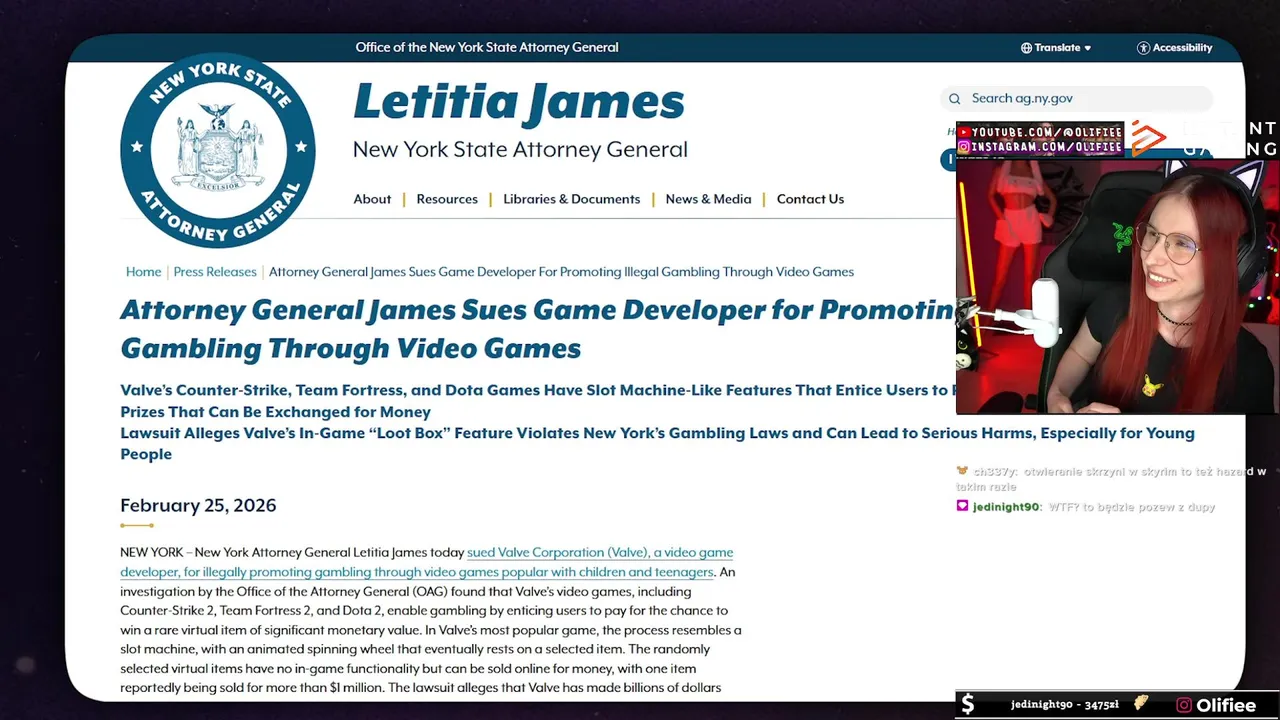Click jedinight90 chat message

1086,507
